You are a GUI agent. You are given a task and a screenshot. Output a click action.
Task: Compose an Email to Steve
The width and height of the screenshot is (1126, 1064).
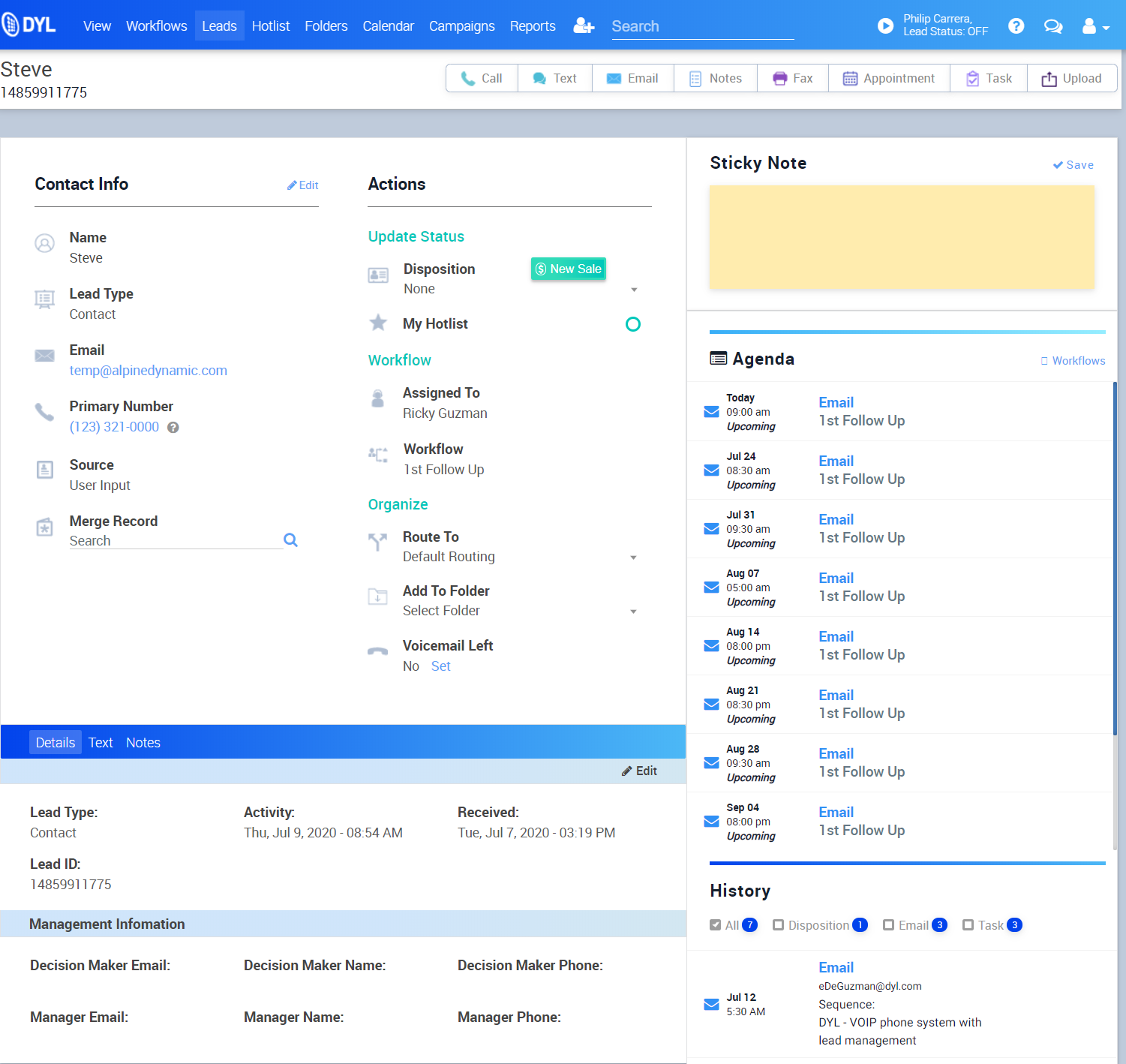632,78
